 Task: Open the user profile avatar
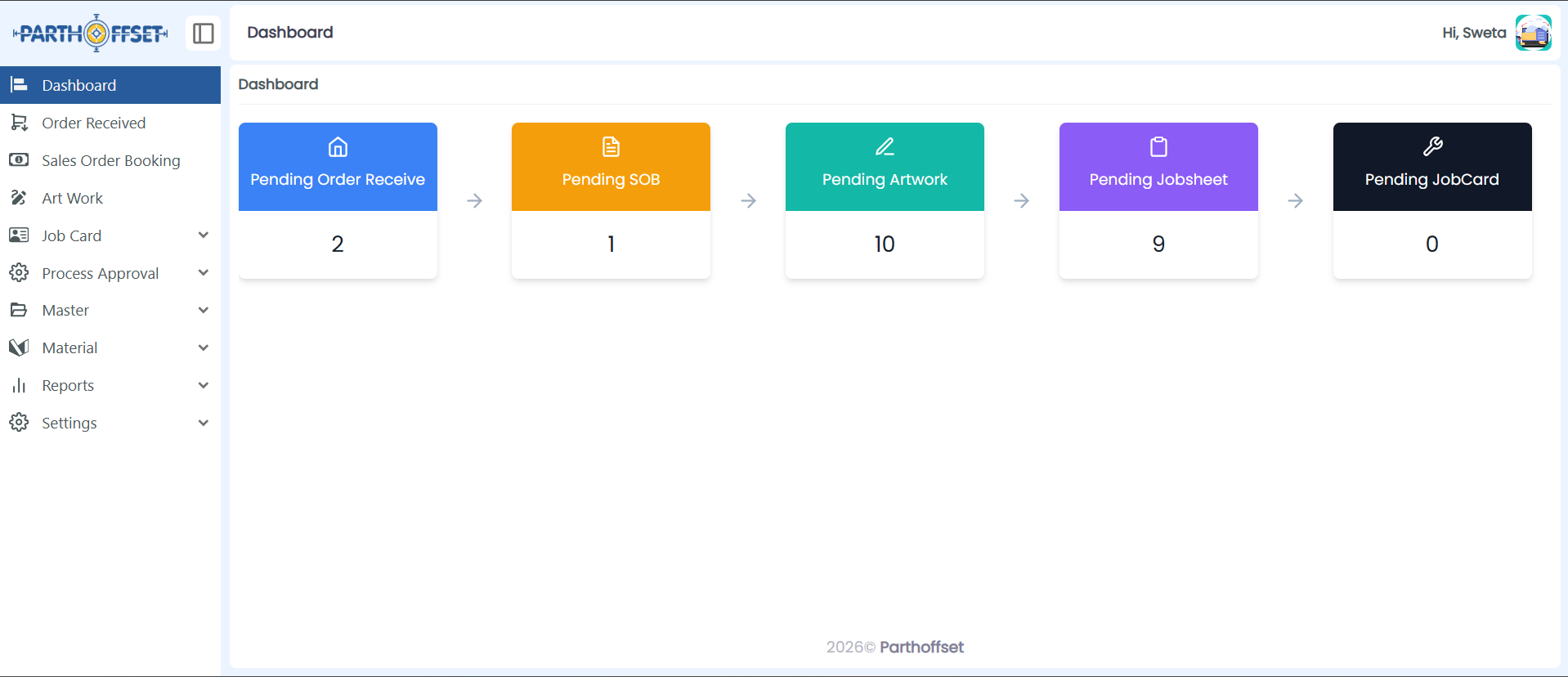1533,33
